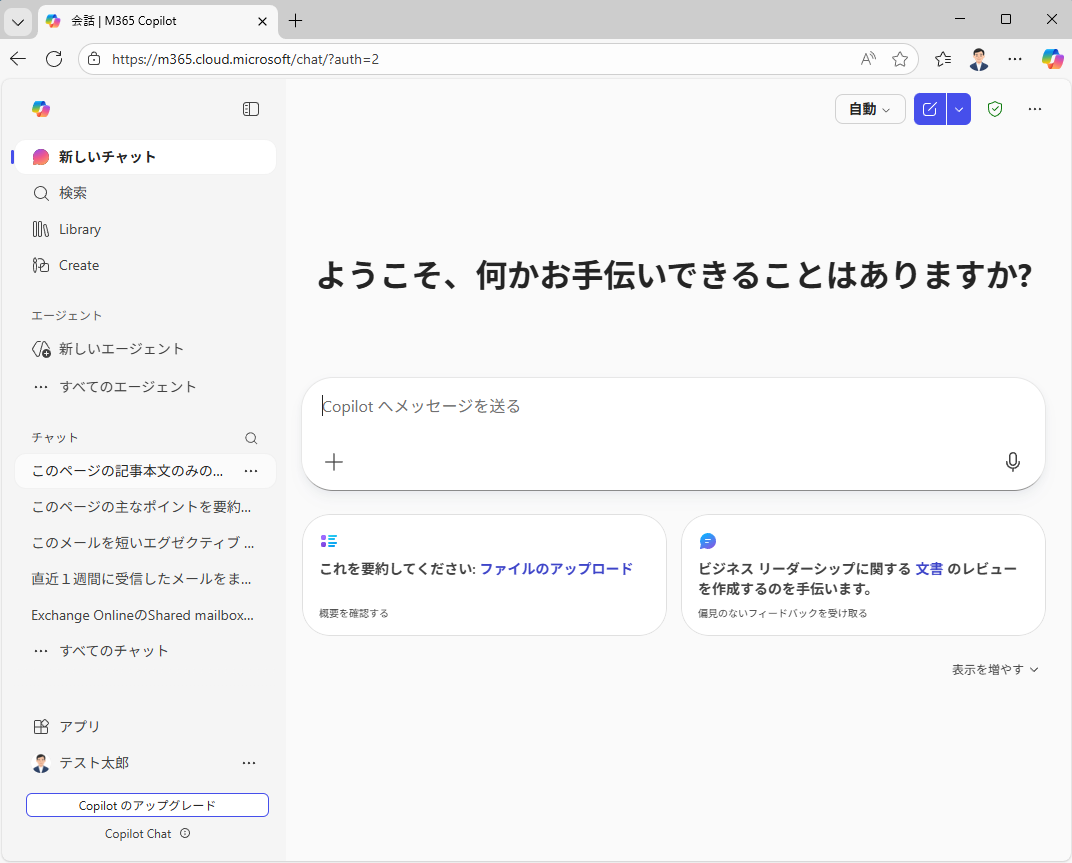This screenshot has width=1072, height=863.
Task: Click the Copilot のアップグレード button
Action: (146, 805)
